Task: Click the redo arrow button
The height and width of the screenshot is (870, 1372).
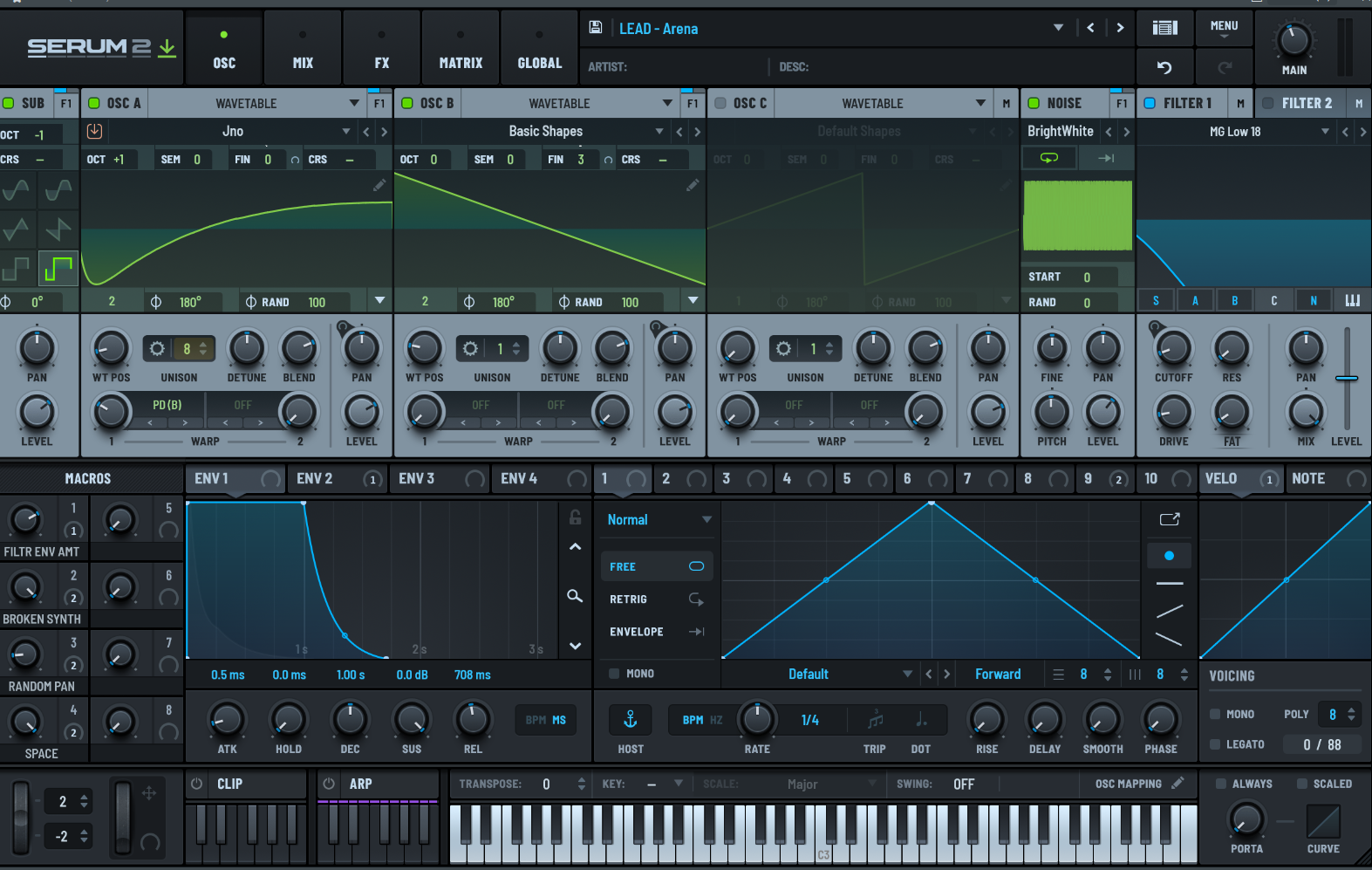Action: tap(1225, 67)
